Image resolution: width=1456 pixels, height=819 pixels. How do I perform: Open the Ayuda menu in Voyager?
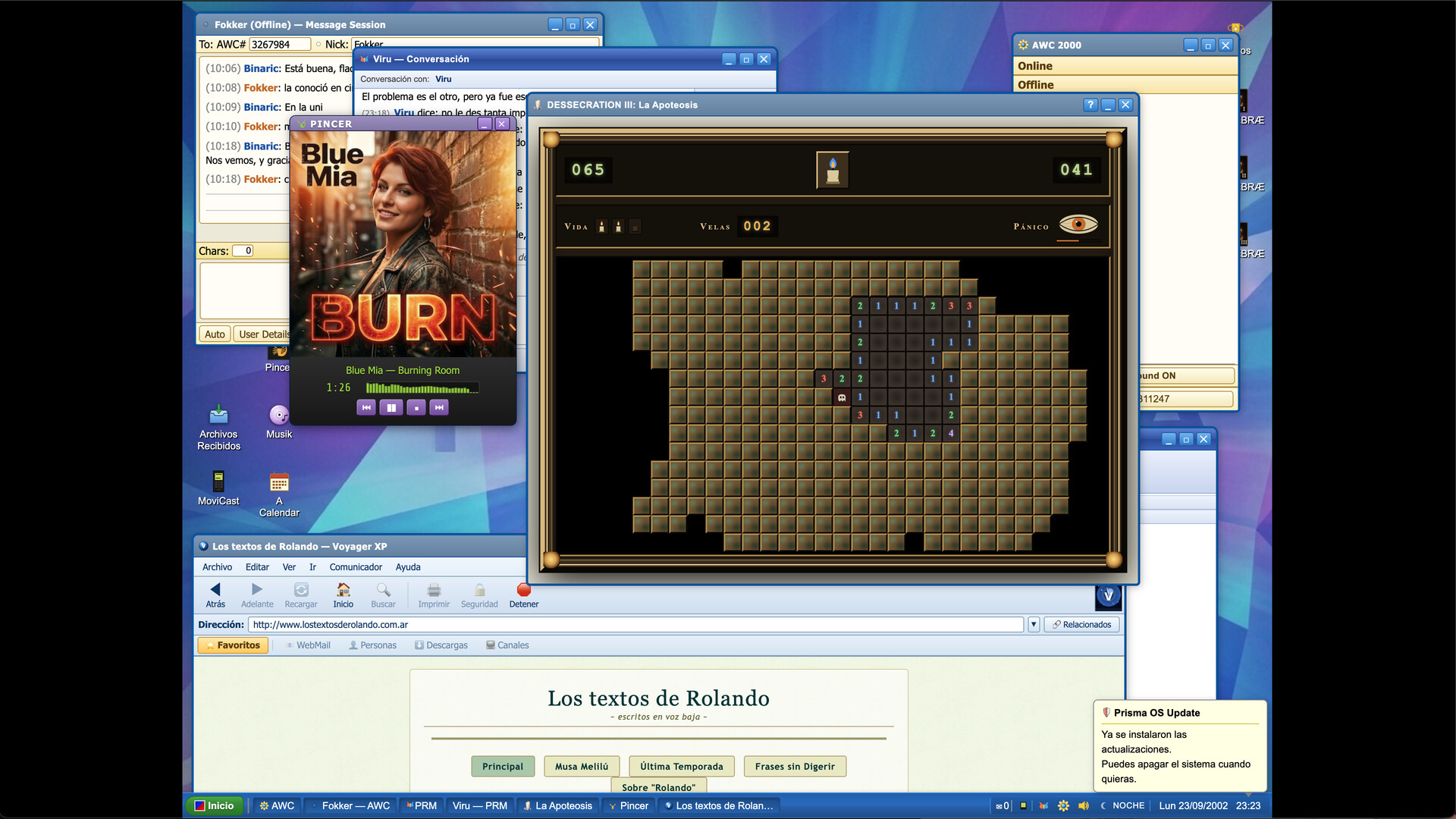pos(408,567)
